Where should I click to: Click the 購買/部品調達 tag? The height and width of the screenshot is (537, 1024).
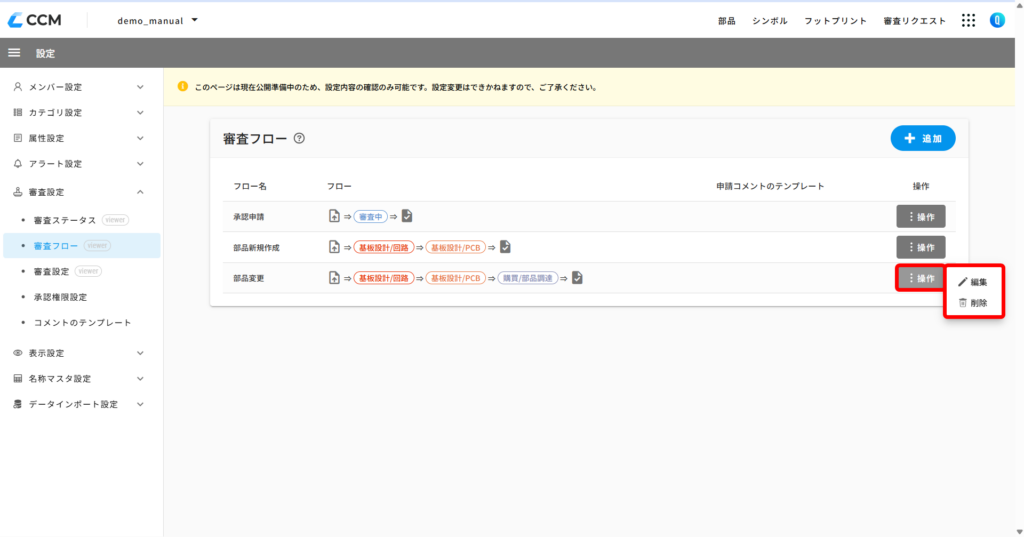click(x=528, y=278)
